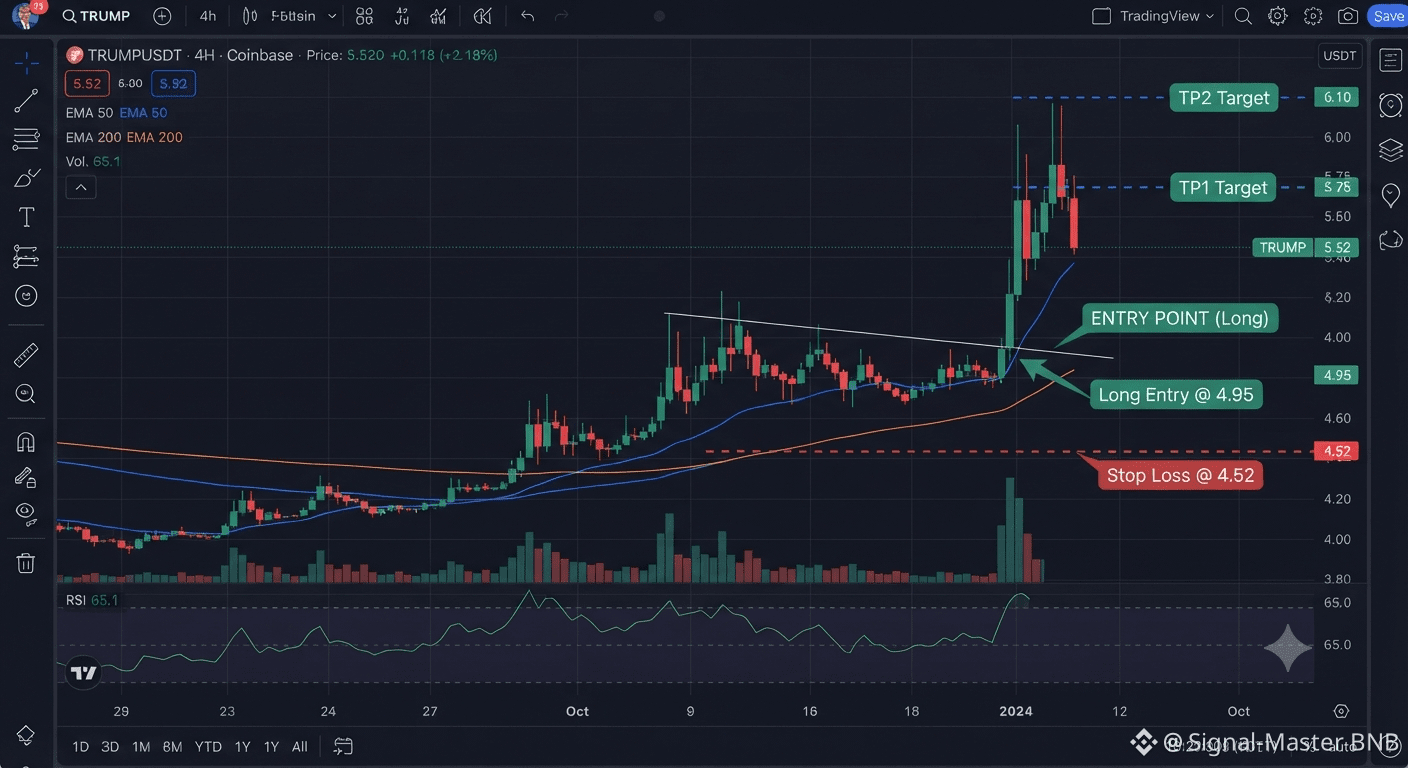Add symbol with the plus circle icon

pyautogui.click(x=162, y=16)
